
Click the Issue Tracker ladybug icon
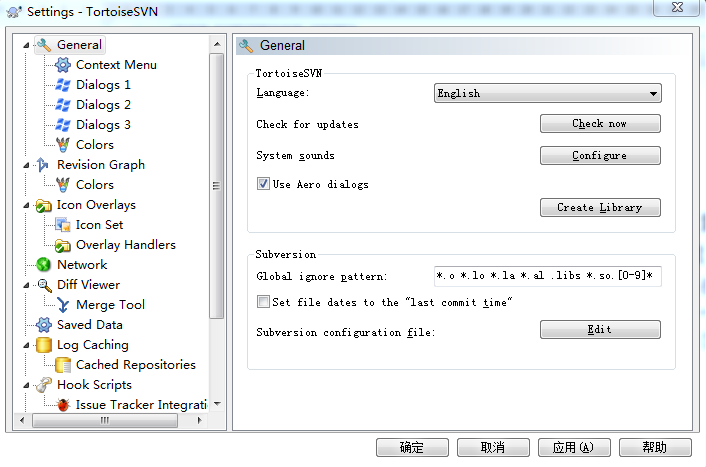[63, 405]
